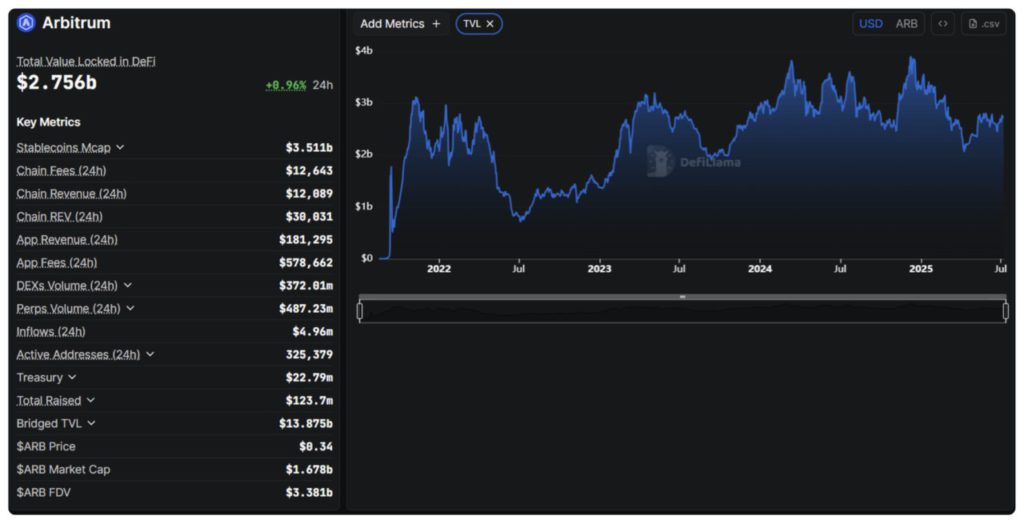The image size is (1024, 520).
Task: Click the $2b y-axis label
Action: (x=364, y=154)
